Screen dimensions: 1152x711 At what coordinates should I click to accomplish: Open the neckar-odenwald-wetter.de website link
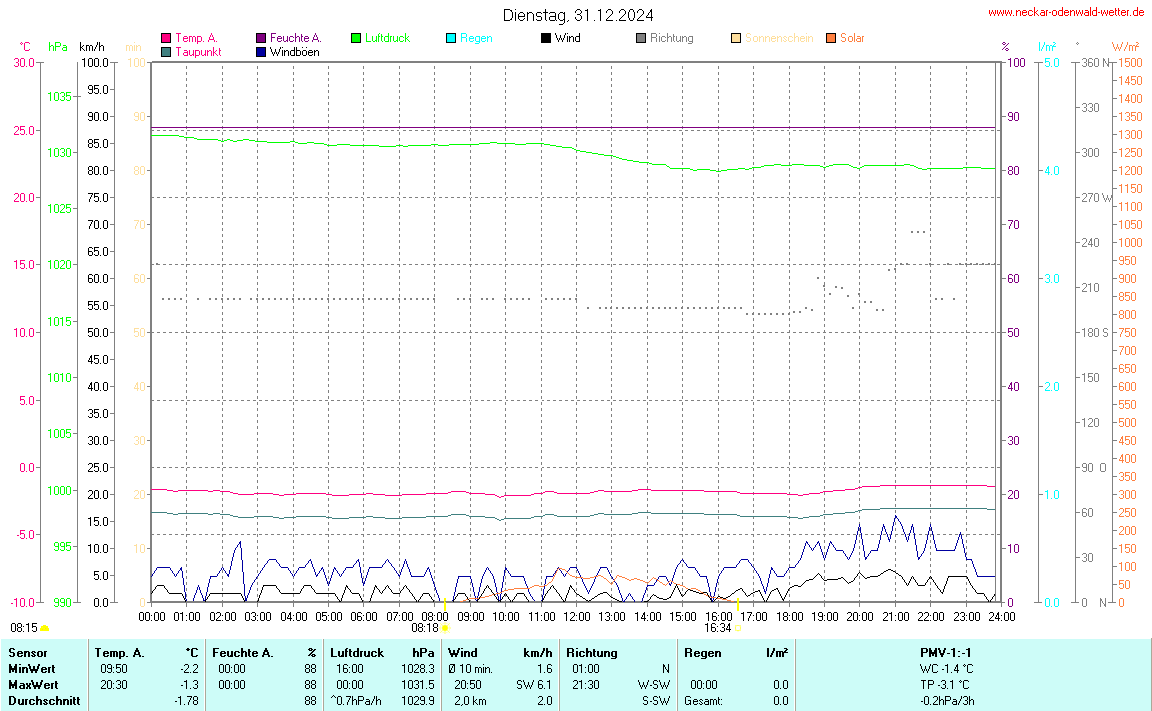pos(1066,12)
